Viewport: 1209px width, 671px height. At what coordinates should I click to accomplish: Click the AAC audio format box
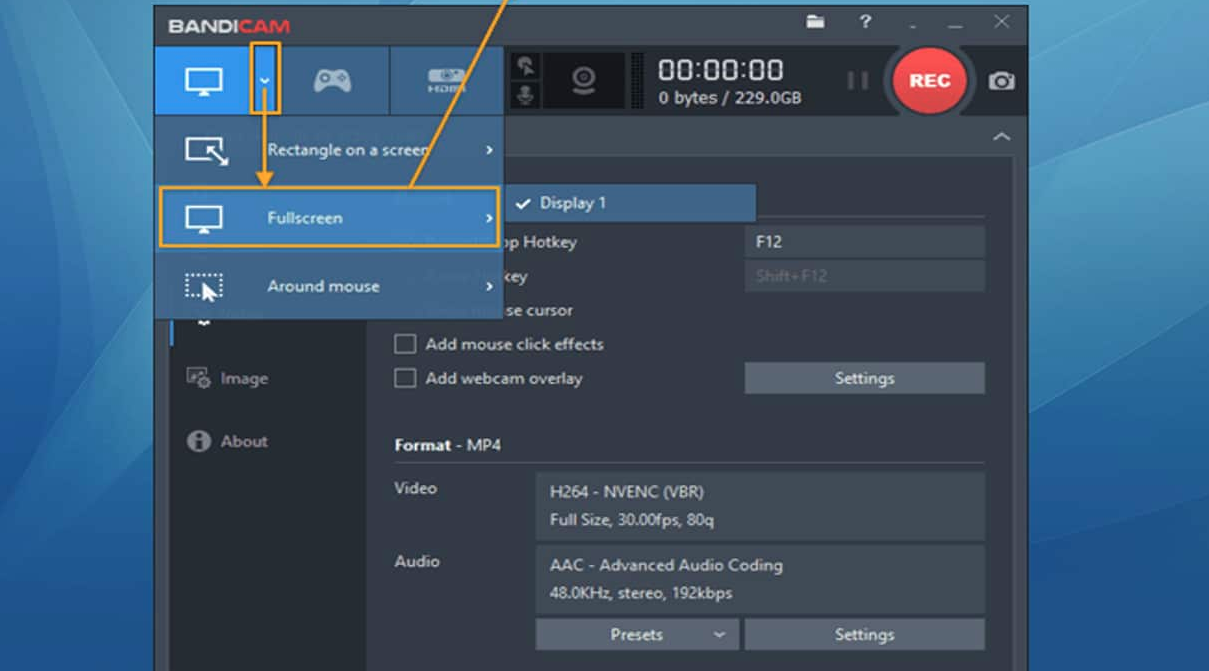pos(760,579)
